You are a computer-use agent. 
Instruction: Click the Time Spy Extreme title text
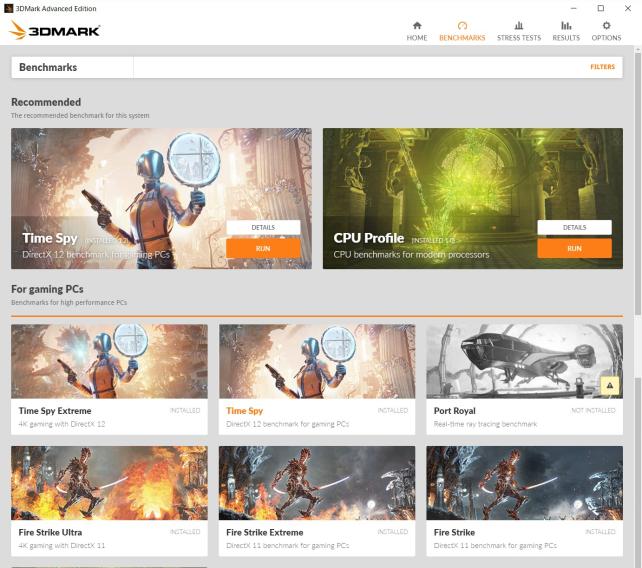55,411
